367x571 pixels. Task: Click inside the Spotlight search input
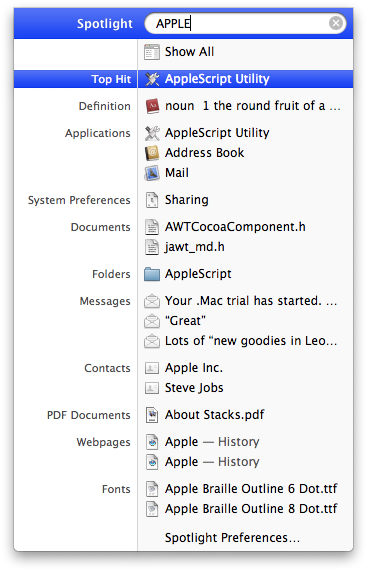pos(238,24)
